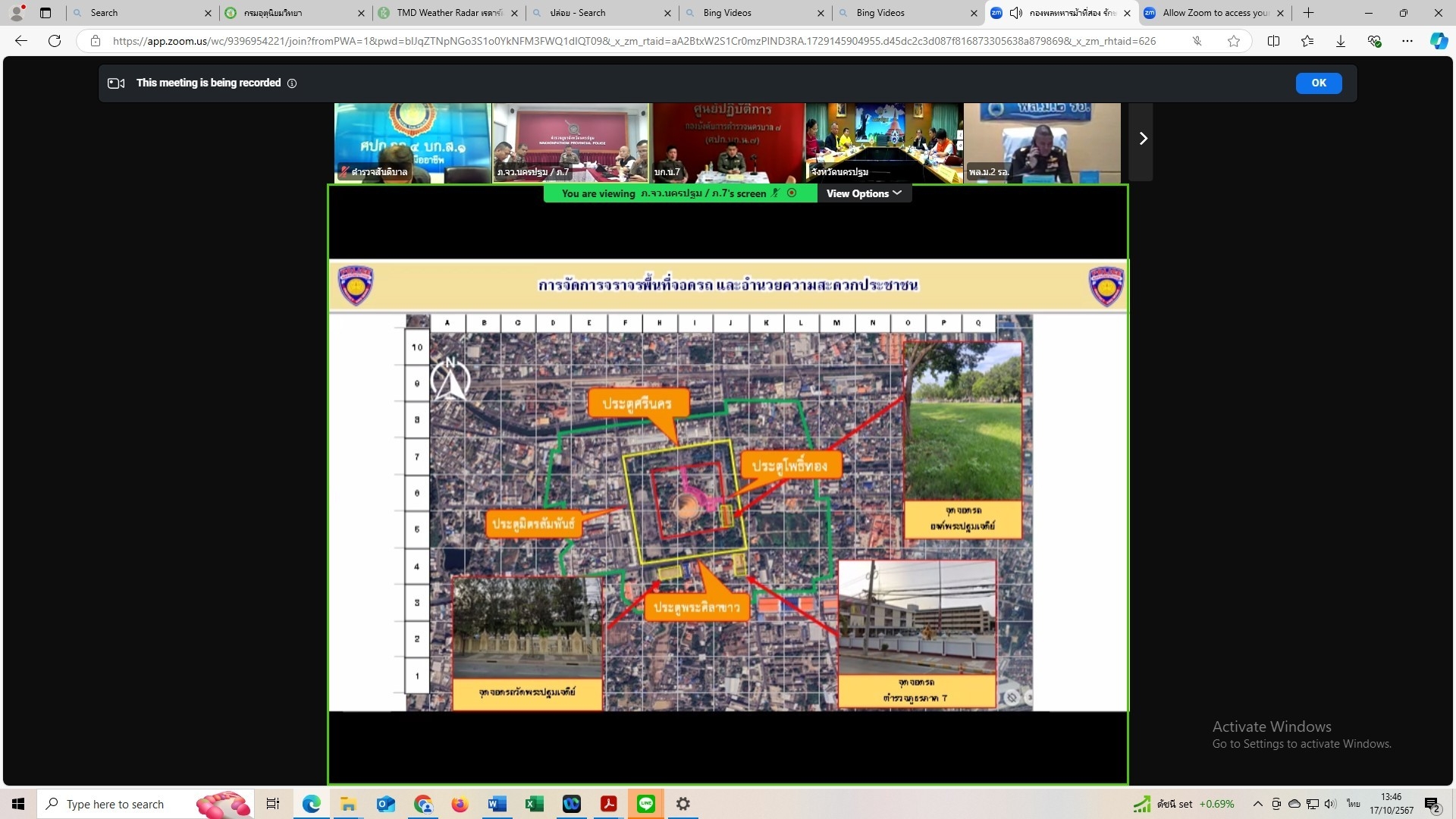Open browser Downloads icon
This screenshot has width=1456, height=819.
tap(1341, 41)
